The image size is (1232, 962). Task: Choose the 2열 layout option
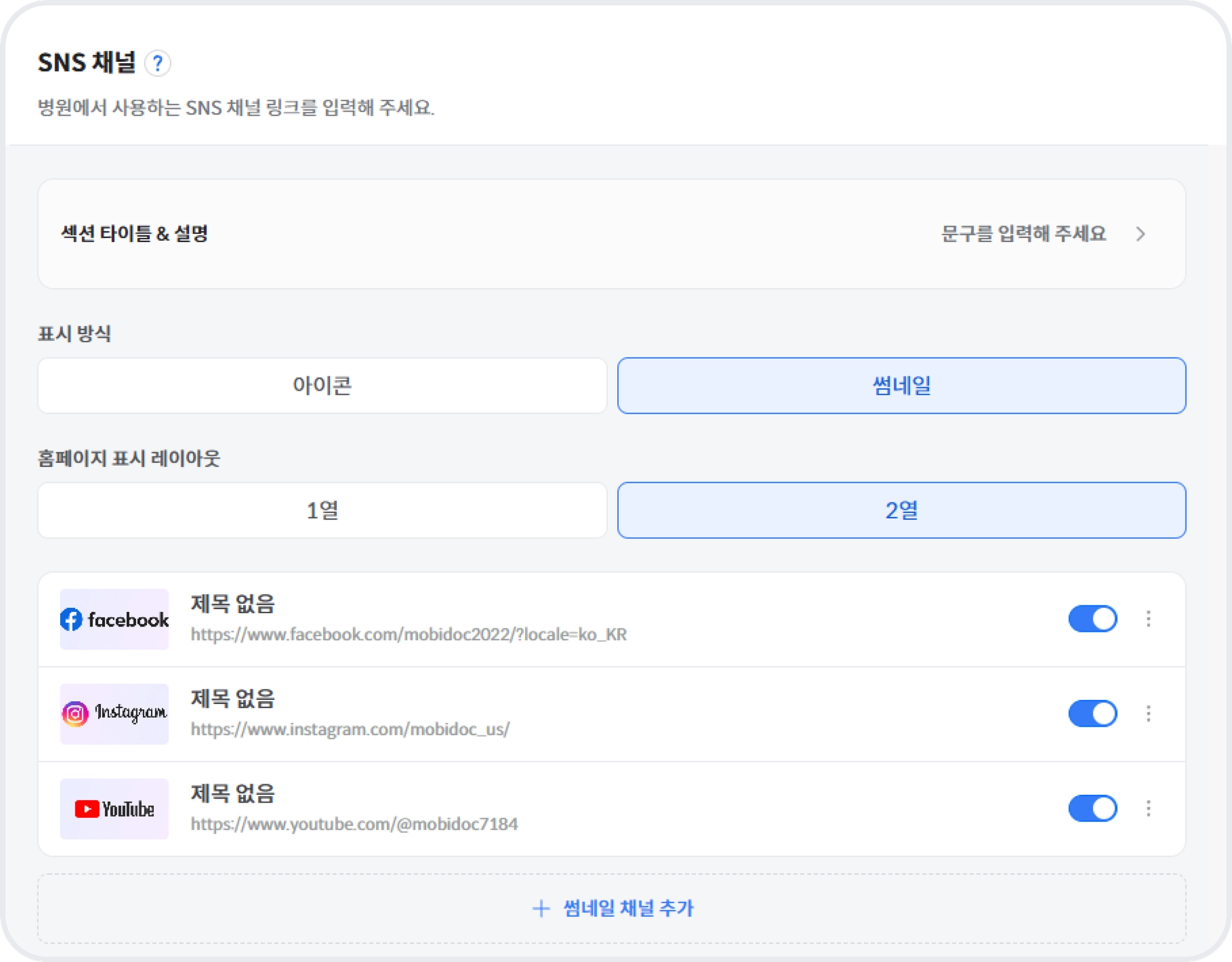[901, 510]
